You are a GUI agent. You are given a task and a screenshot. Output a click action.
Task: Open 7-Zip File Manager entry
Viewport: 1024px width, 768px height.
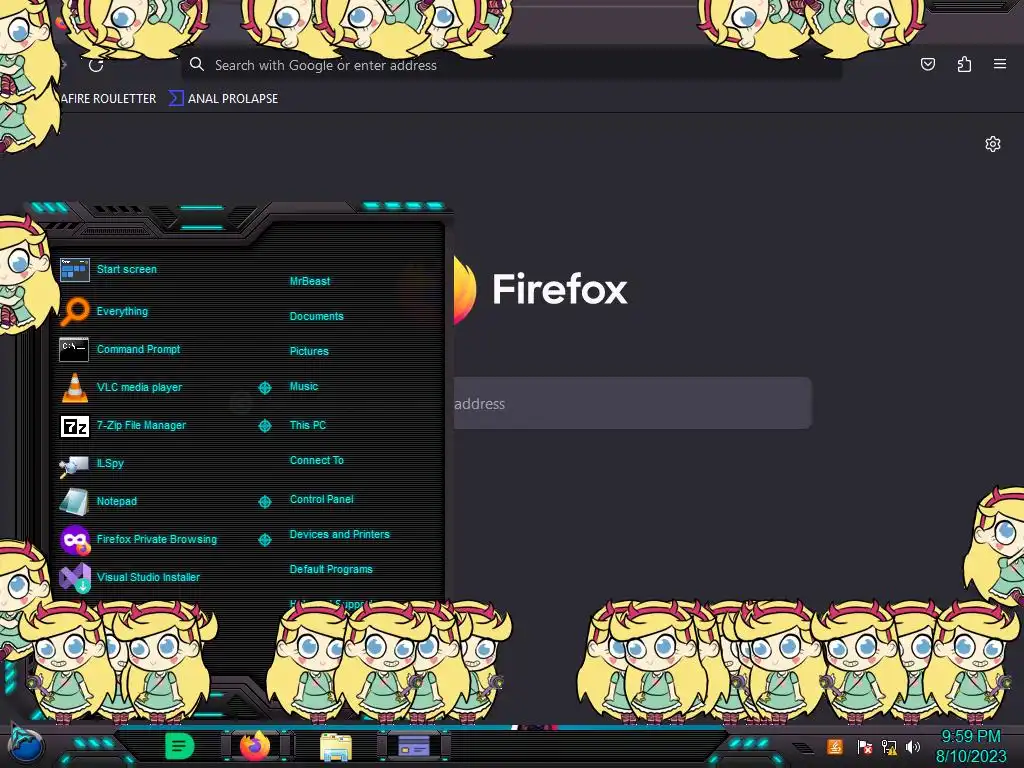pos(141,425)
